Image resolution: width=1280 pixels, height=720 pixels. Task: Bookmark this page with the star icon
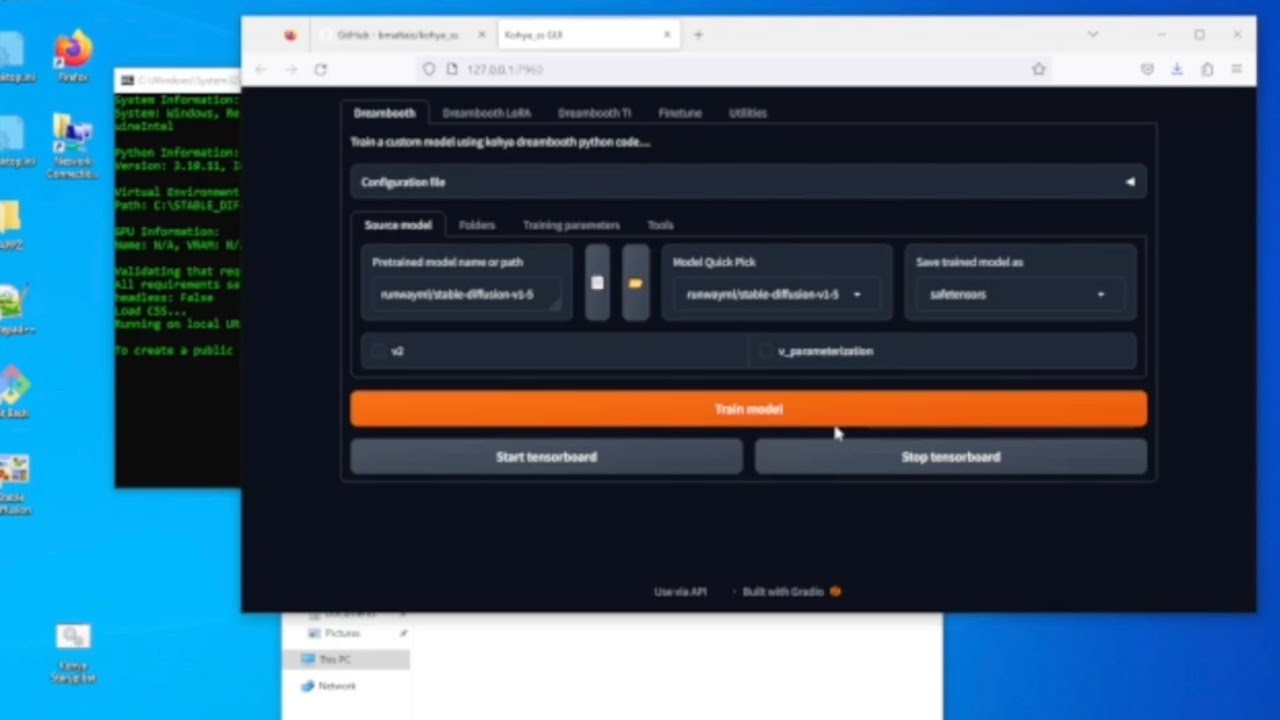(x=1038, y=69)
